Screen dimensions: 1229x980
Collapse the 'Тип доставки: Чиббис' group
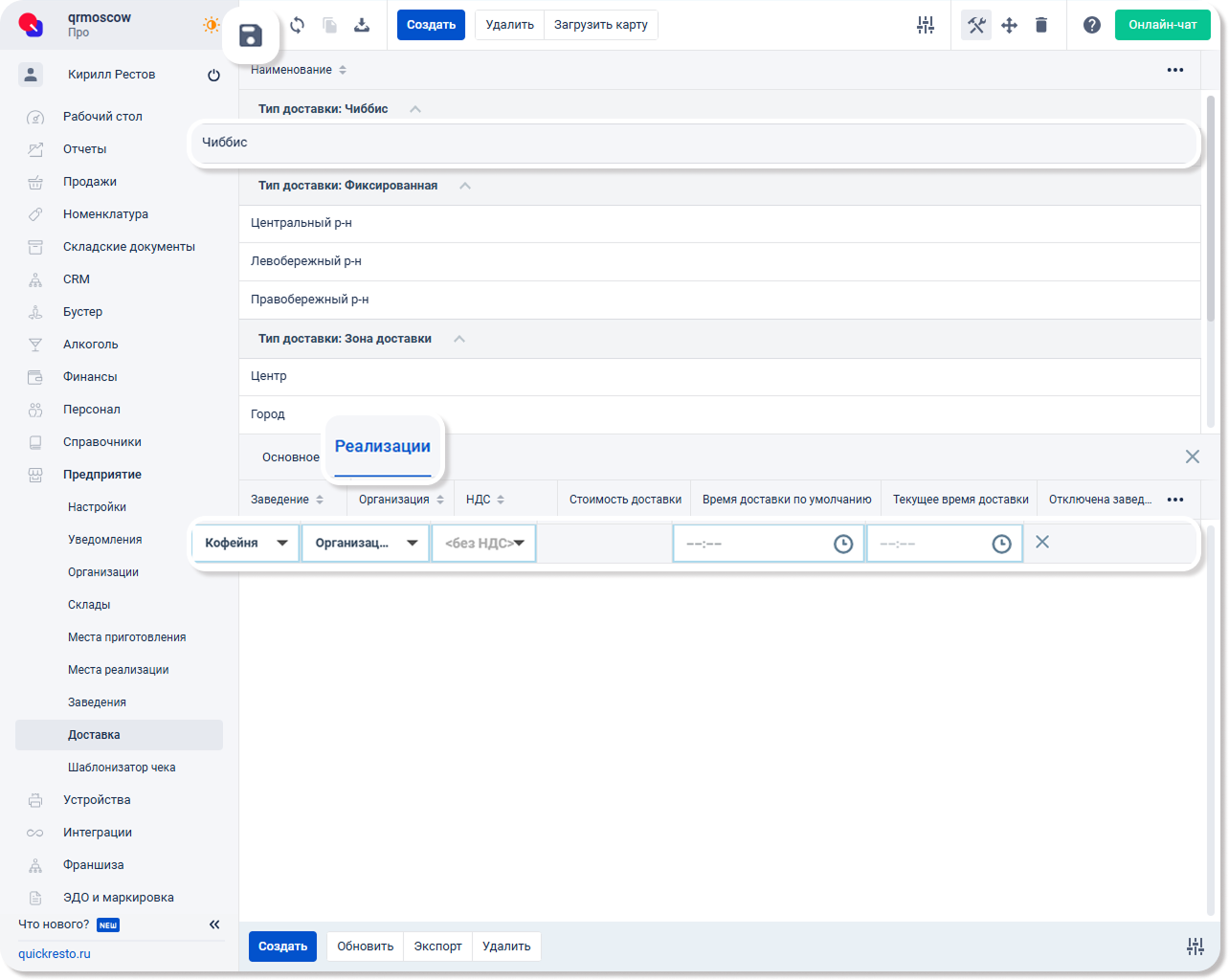[415, 109]
